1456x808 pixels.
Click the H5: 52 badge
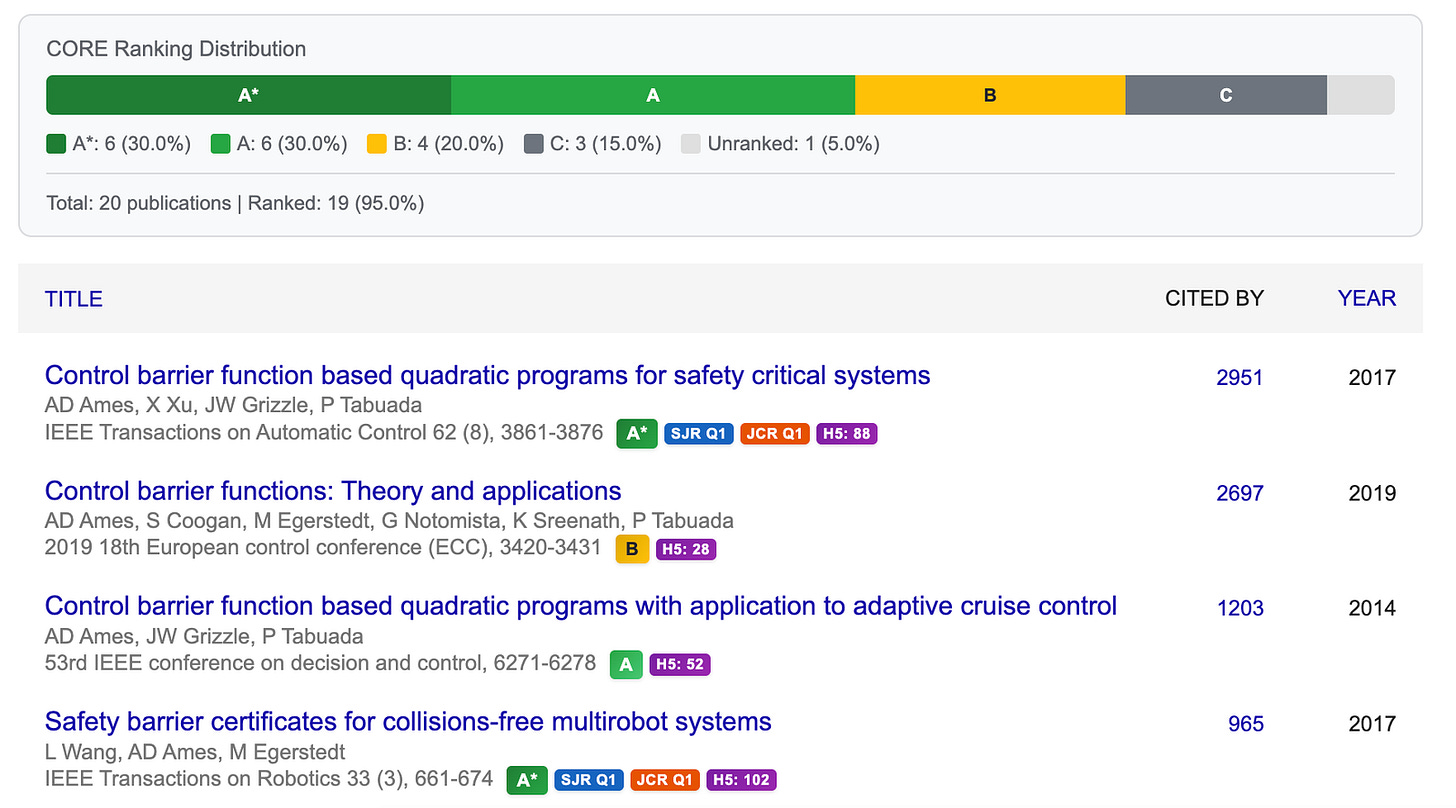click(x=680, y=664)
